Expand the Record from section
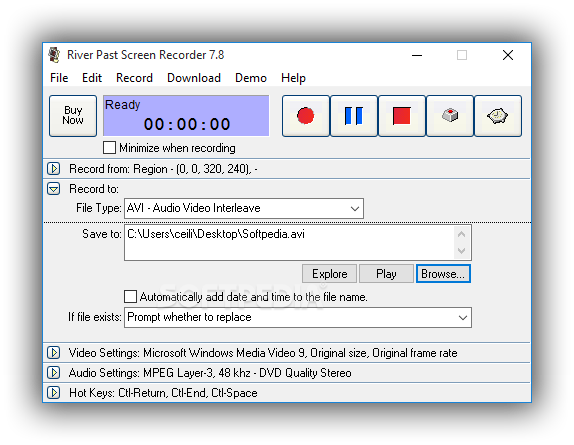 [53, 169]
